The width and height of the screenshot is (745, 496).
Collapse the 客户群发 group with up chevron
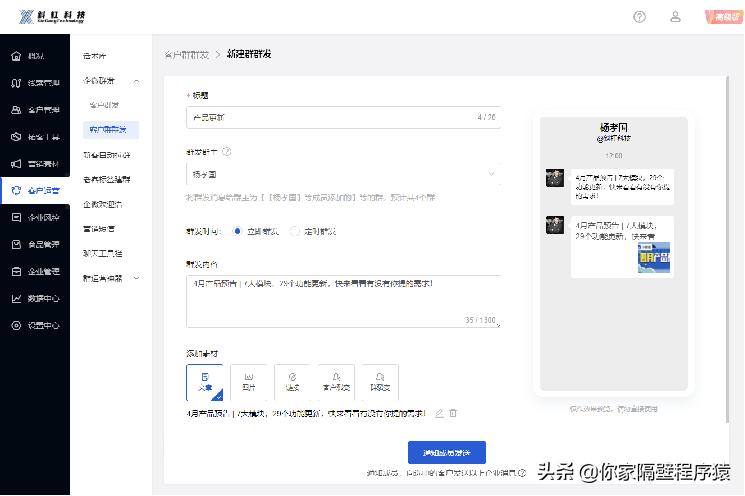point(136,81)
